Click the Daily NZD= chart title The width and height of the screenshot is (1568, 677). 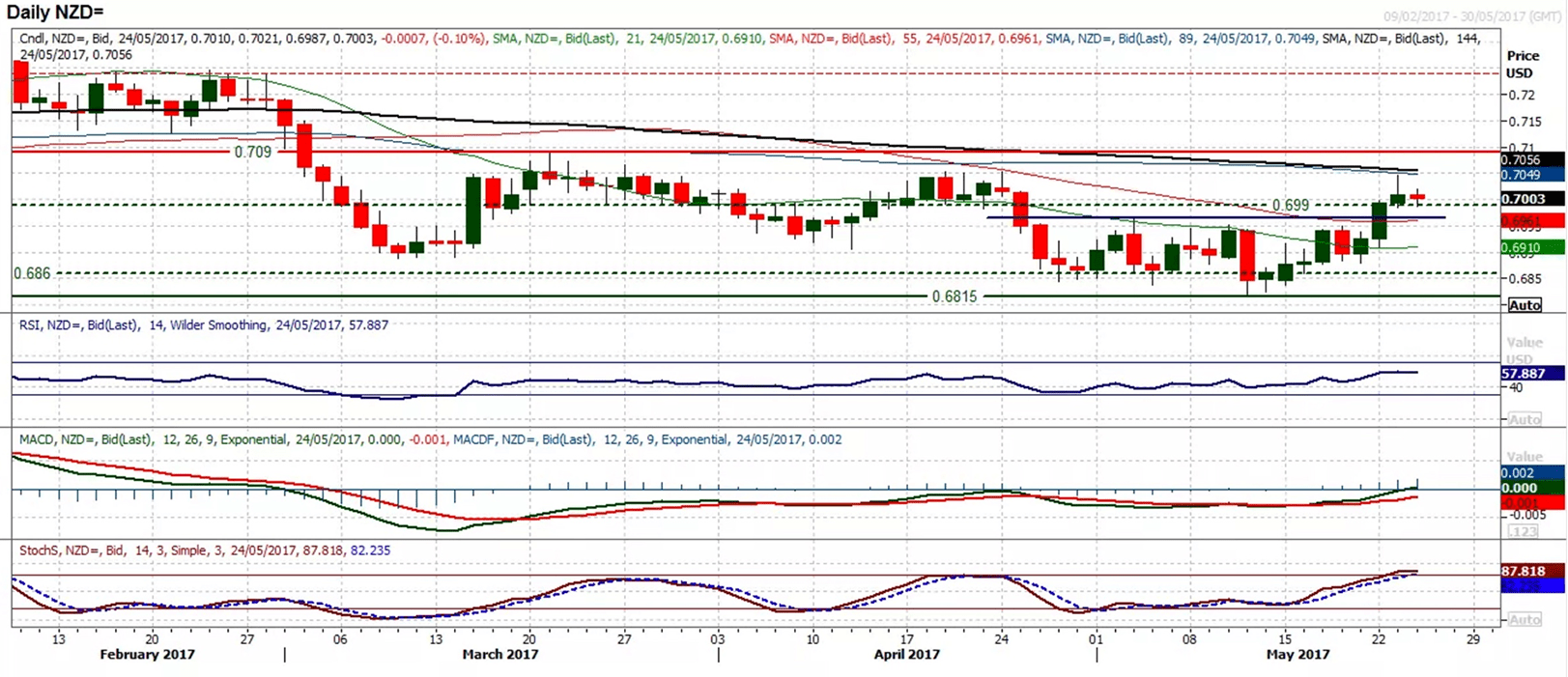(x=55, y=13)
